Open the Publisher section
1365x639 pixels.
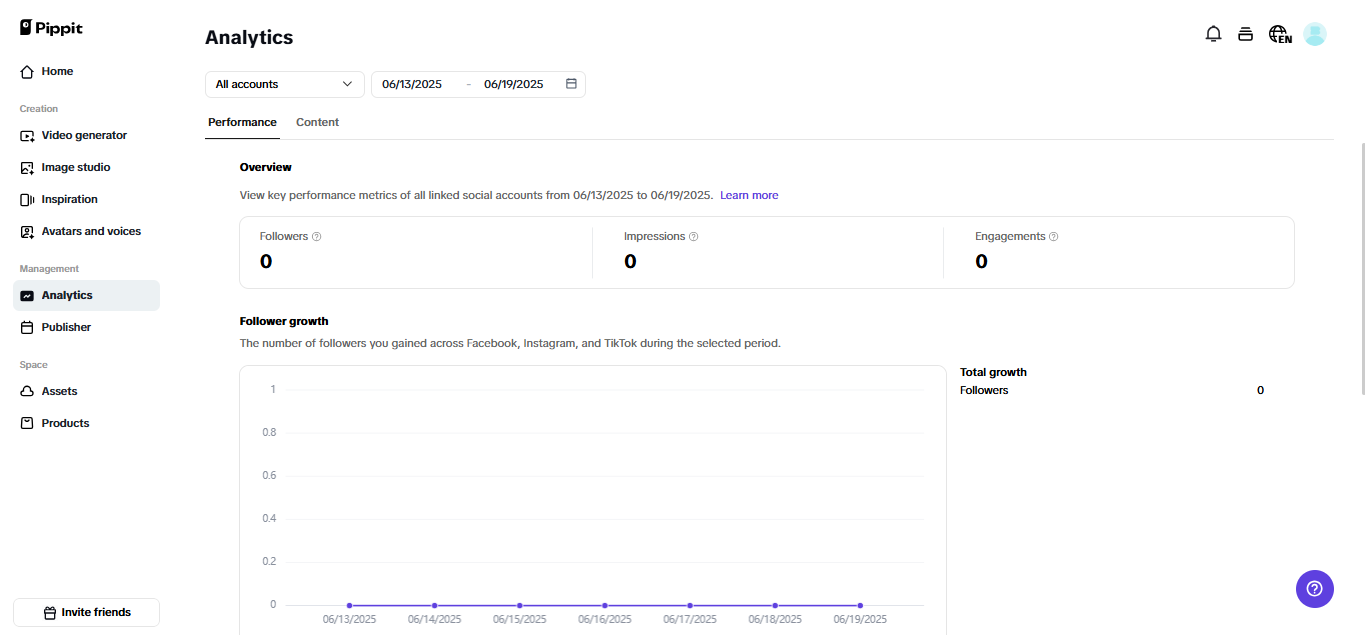(x=66, y=327)
